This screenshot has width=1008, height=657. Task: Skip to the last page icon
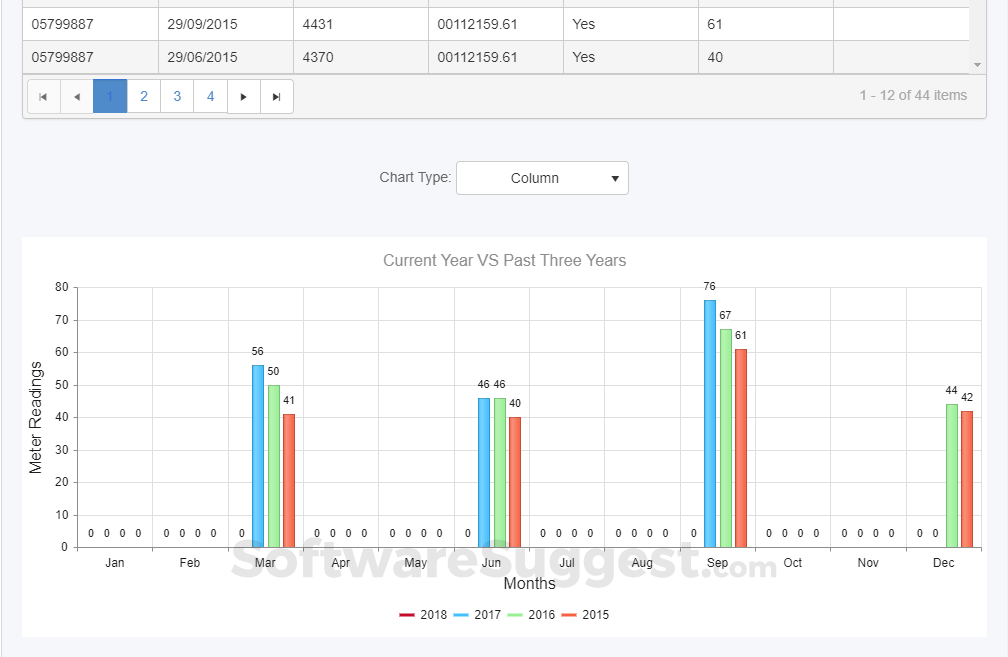coord(277,96)
